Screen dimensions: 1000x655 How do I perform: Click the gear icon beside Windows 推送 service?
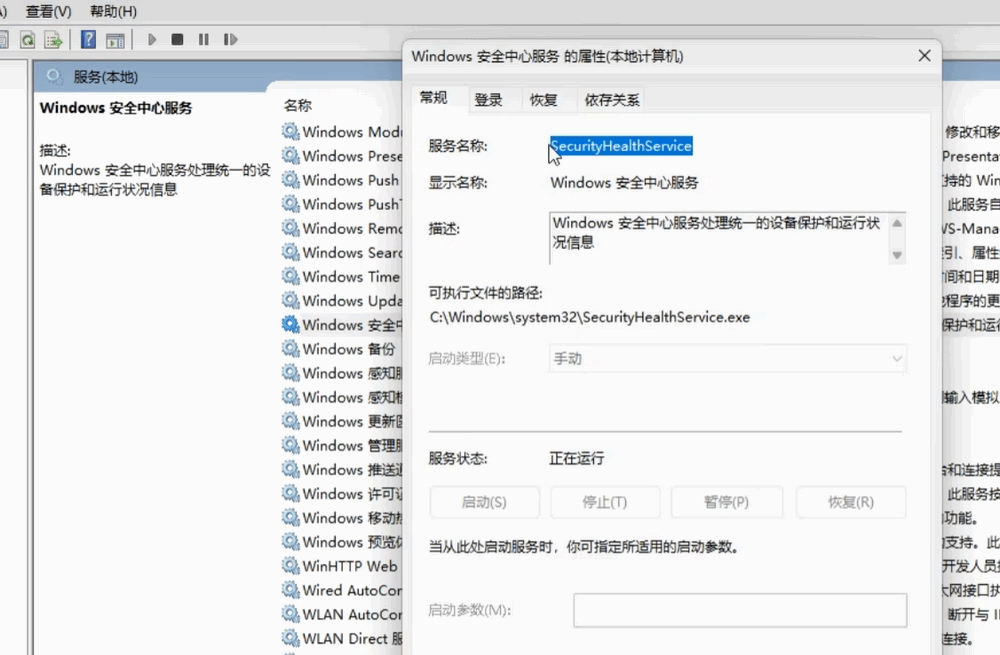[291, 469]
